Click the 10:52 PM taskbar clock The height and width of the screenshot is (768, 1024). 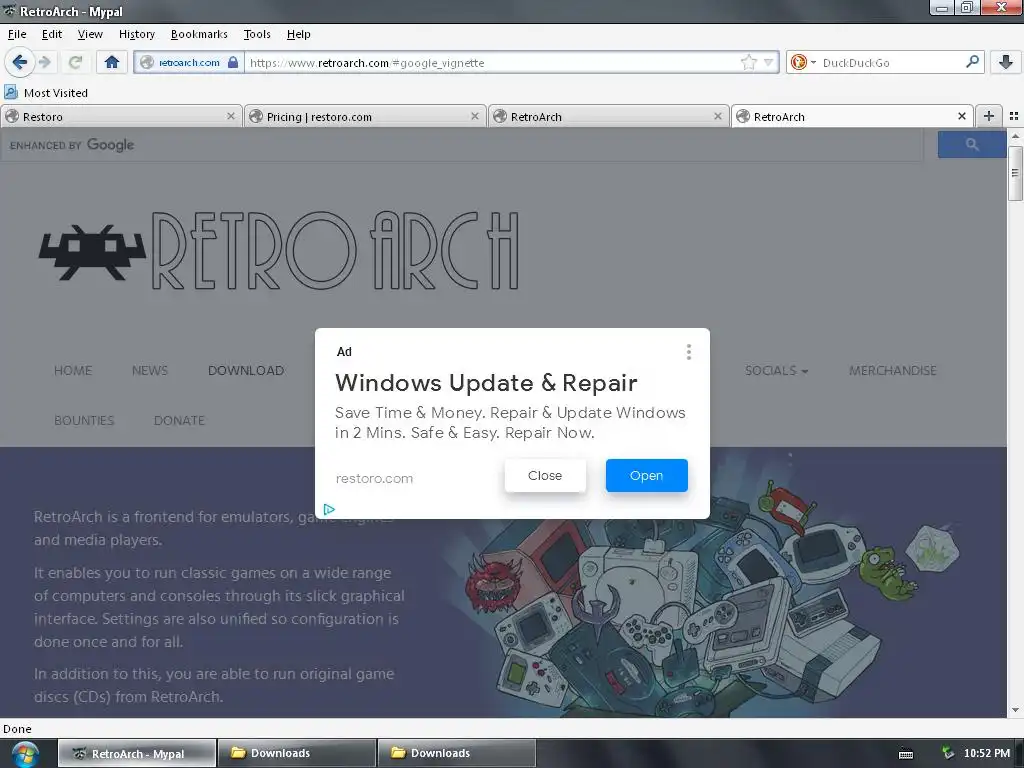pyautogui.click(x=987, y=753)
